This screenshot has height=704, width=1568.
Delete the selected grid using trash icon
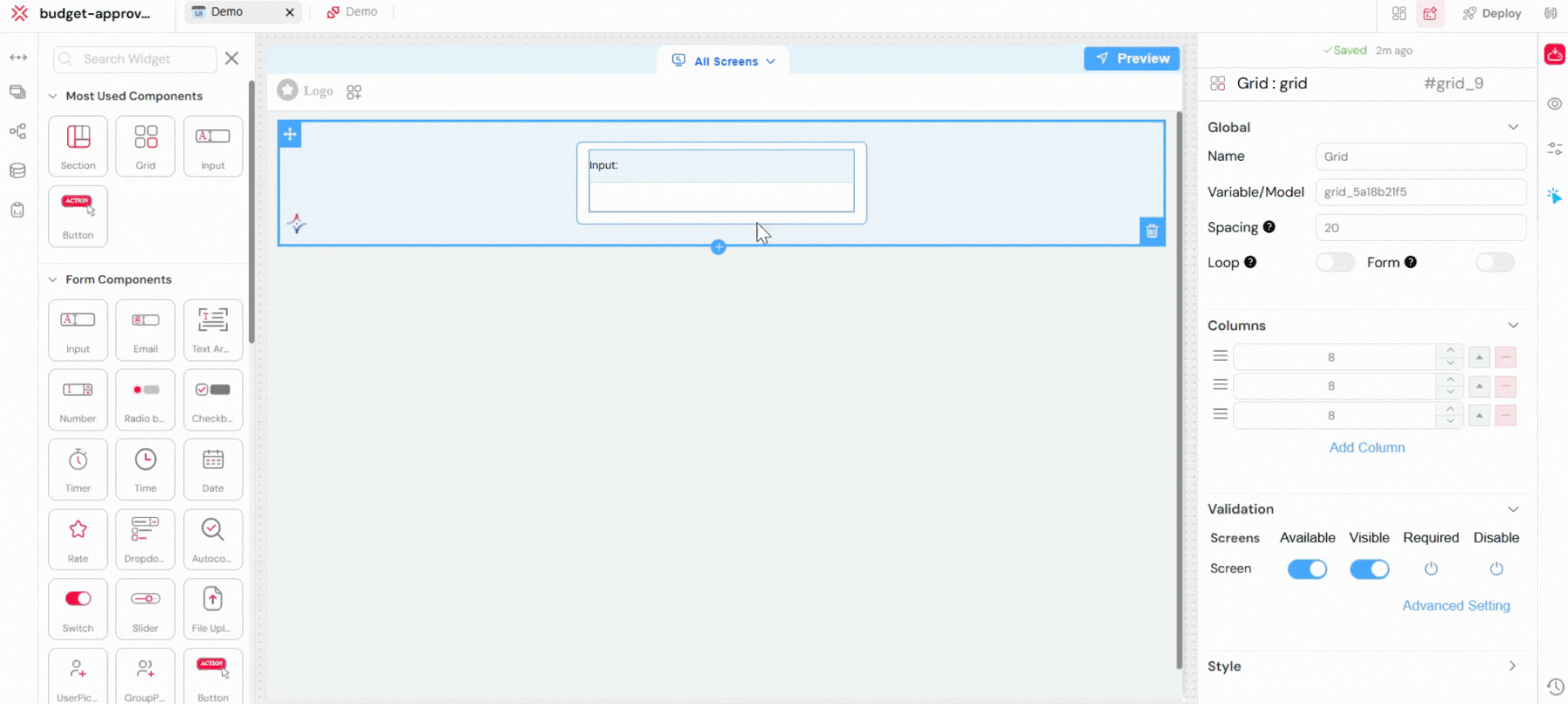[1151, 231]
